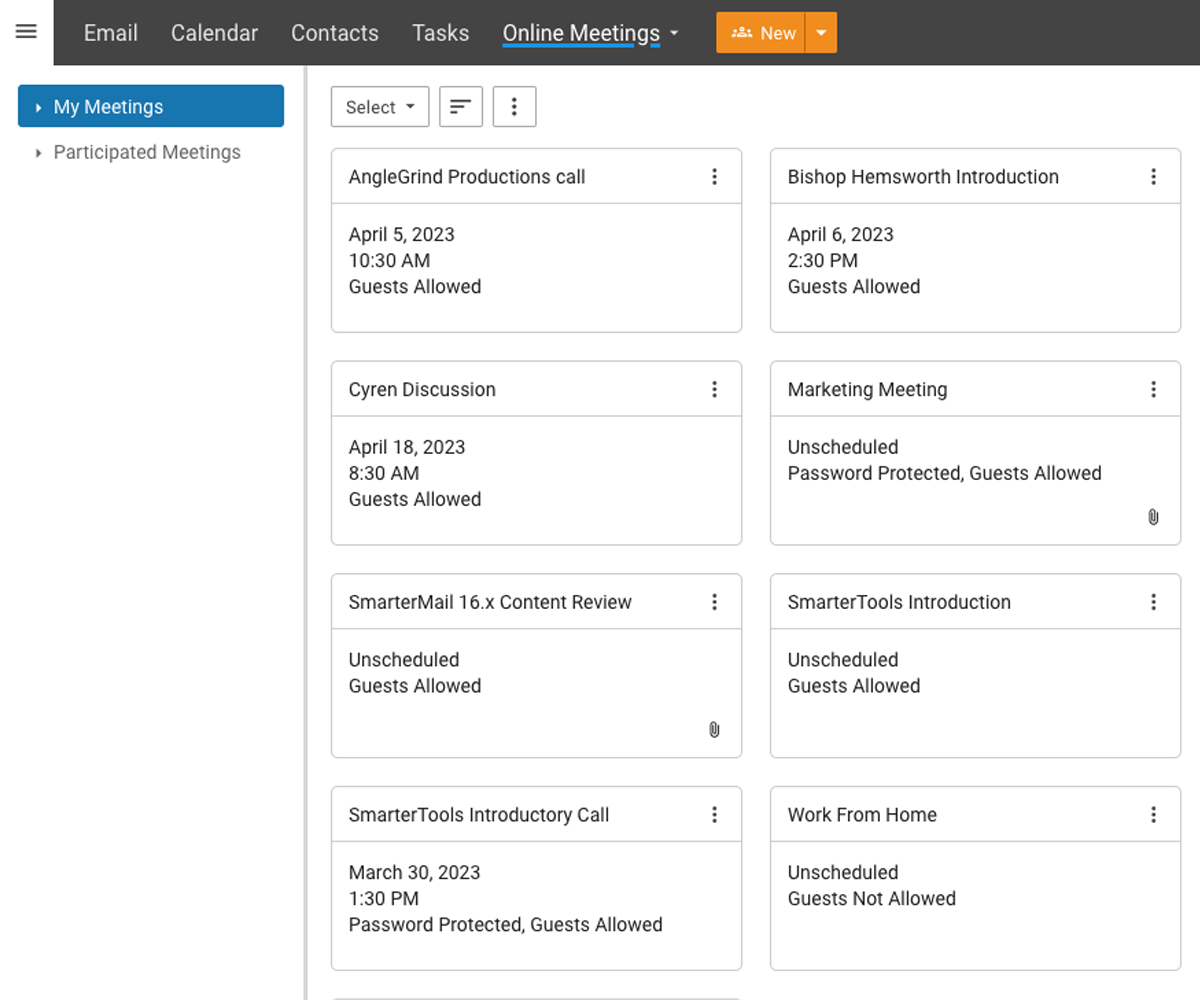The width and height of the screenshot is (1200, 1000).
Task: Click the 1:30 PM time text
Action: click(x=384, y=899)
